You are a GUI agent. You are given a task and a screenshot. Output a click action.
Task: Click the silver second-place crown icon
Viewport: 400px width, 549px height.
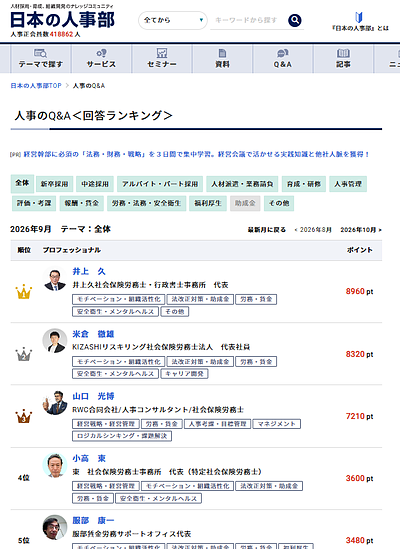[24, 354]
